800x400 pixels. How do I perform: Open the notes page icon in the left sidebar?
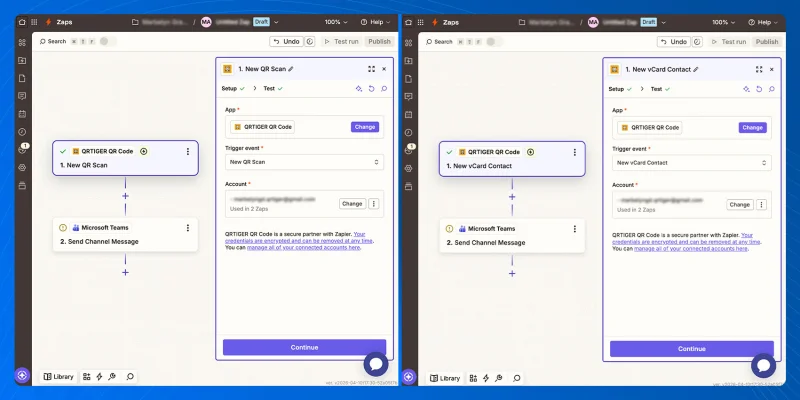click(22, 79)
